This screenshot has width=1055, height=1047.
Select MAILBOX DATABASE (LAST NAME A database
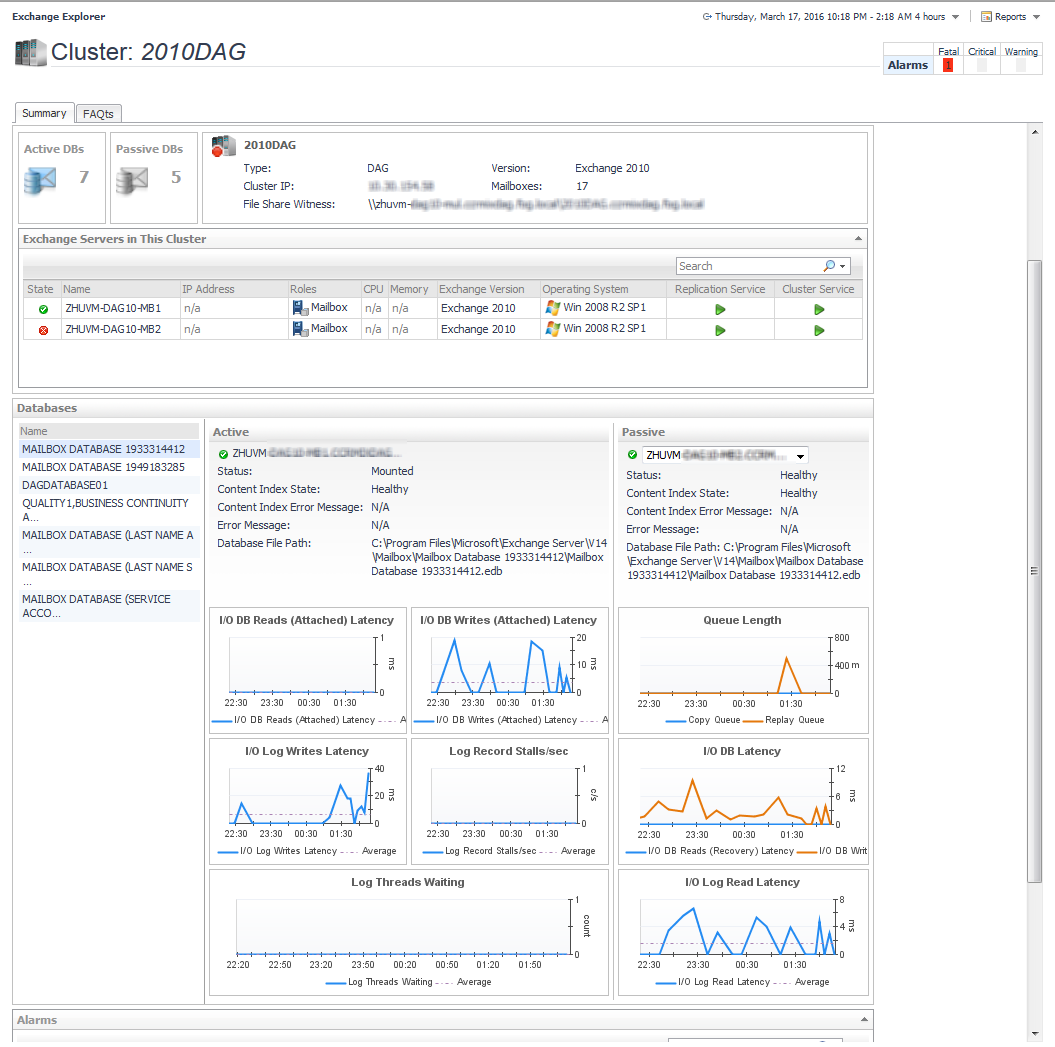pyautogui.click(x=109, y=542)
